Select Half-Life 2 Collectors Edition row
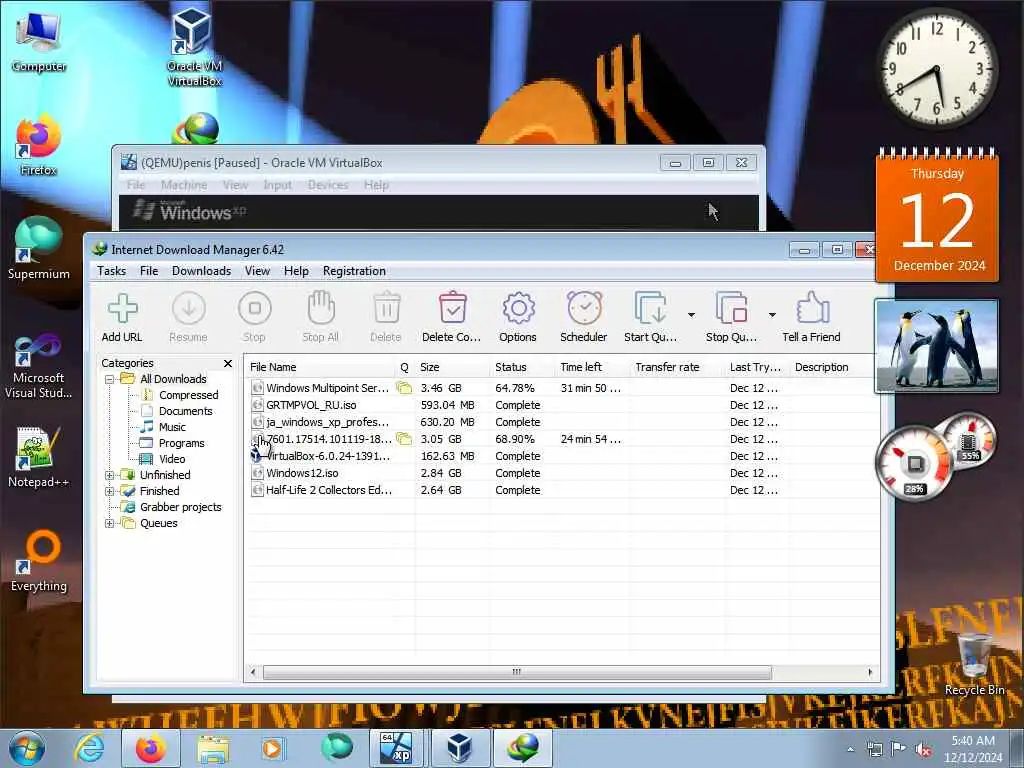 point(562,490)
